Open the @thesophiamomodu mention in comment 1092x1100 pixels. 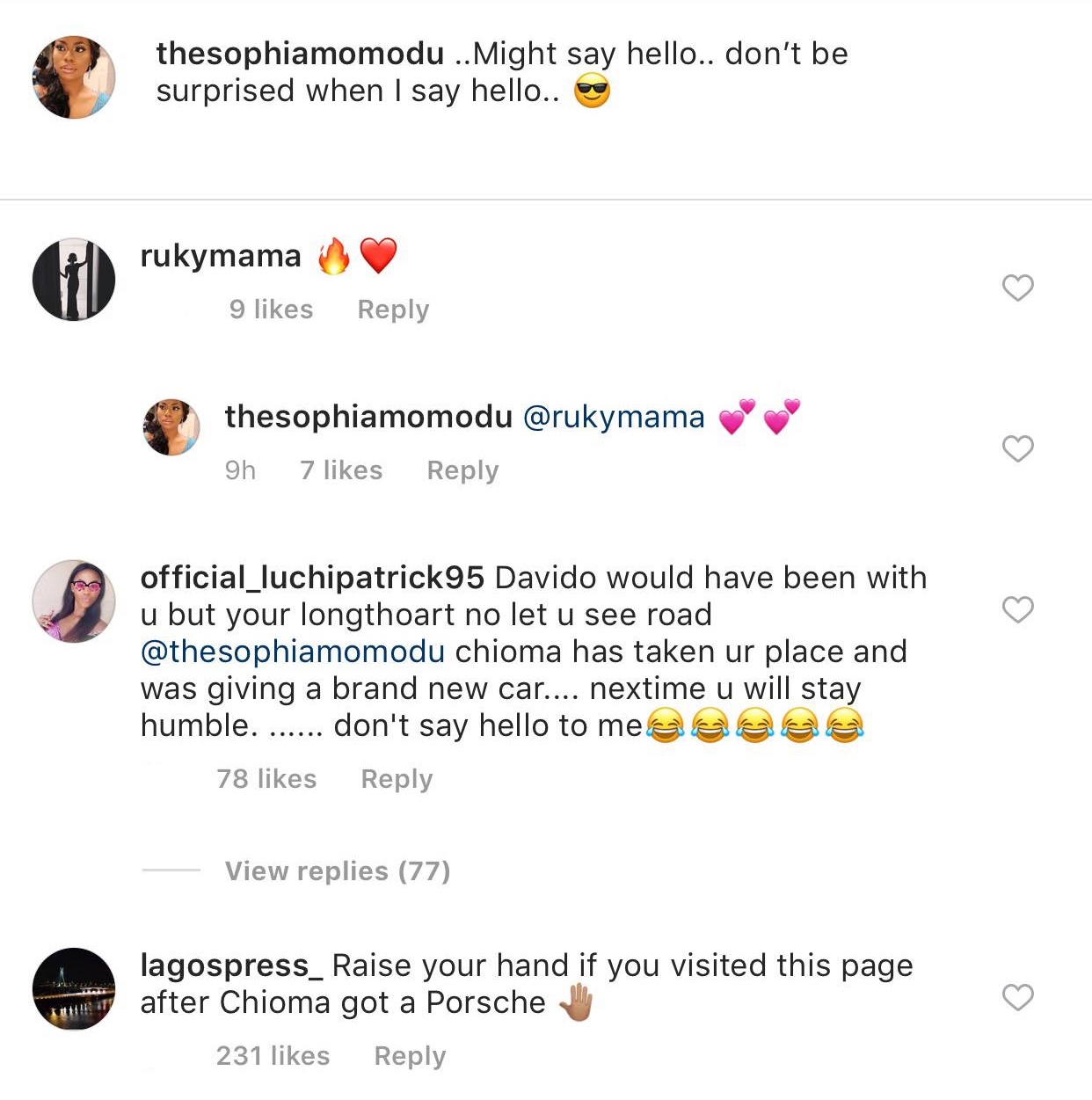(293, 652)
